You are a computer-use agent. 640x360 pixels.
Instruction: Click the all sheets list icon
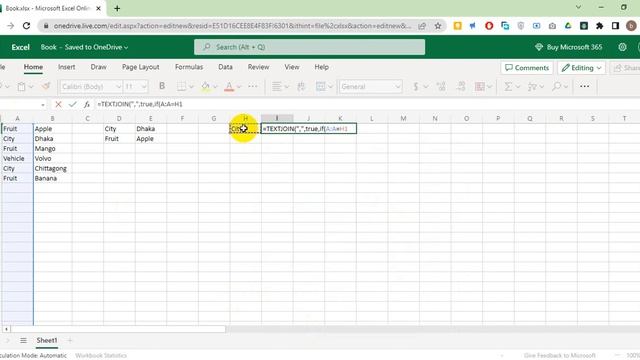(23, 340)
